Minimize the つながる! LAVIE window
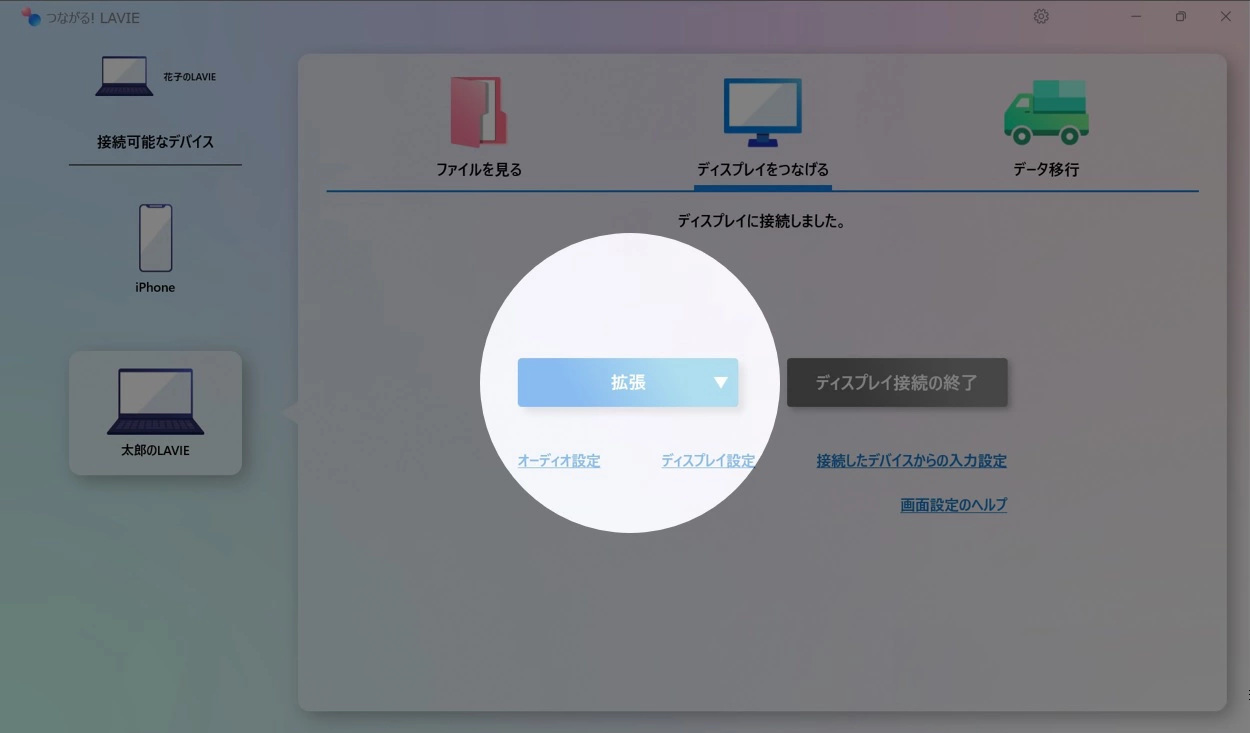 [1136, 17]
